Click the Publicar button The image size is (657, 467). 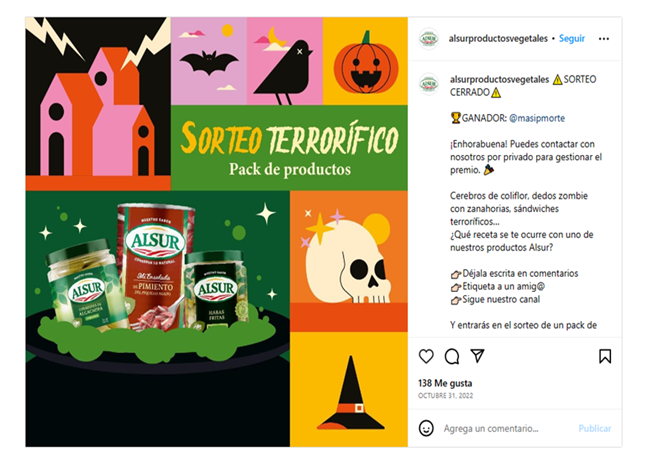point(595,428)
